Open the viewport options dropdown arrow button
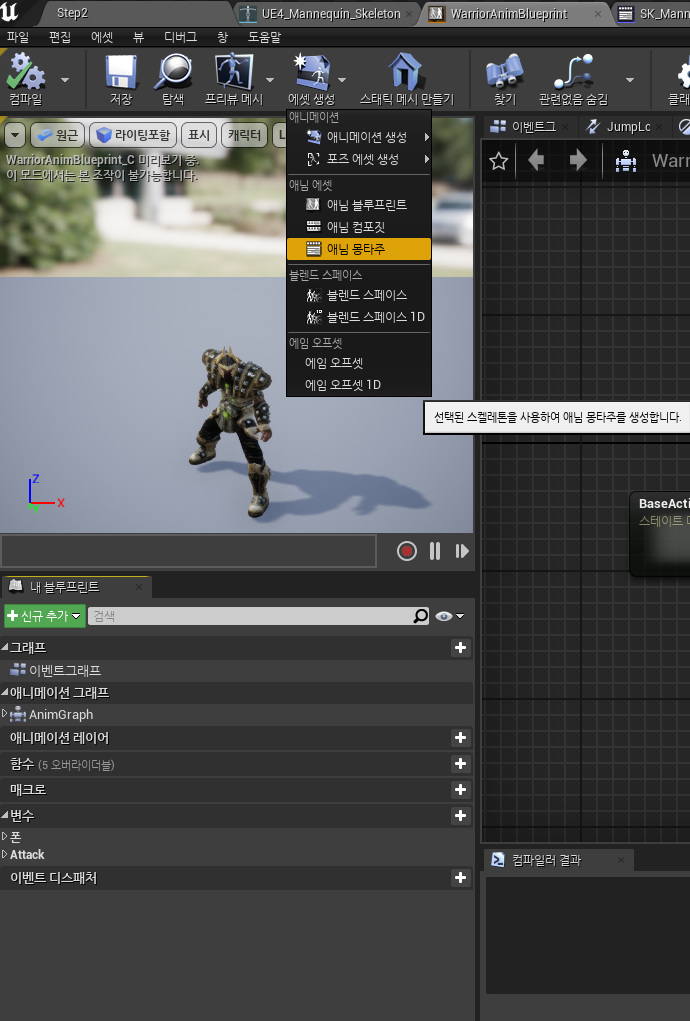The image size is (690, 1021). coord(15,135)
